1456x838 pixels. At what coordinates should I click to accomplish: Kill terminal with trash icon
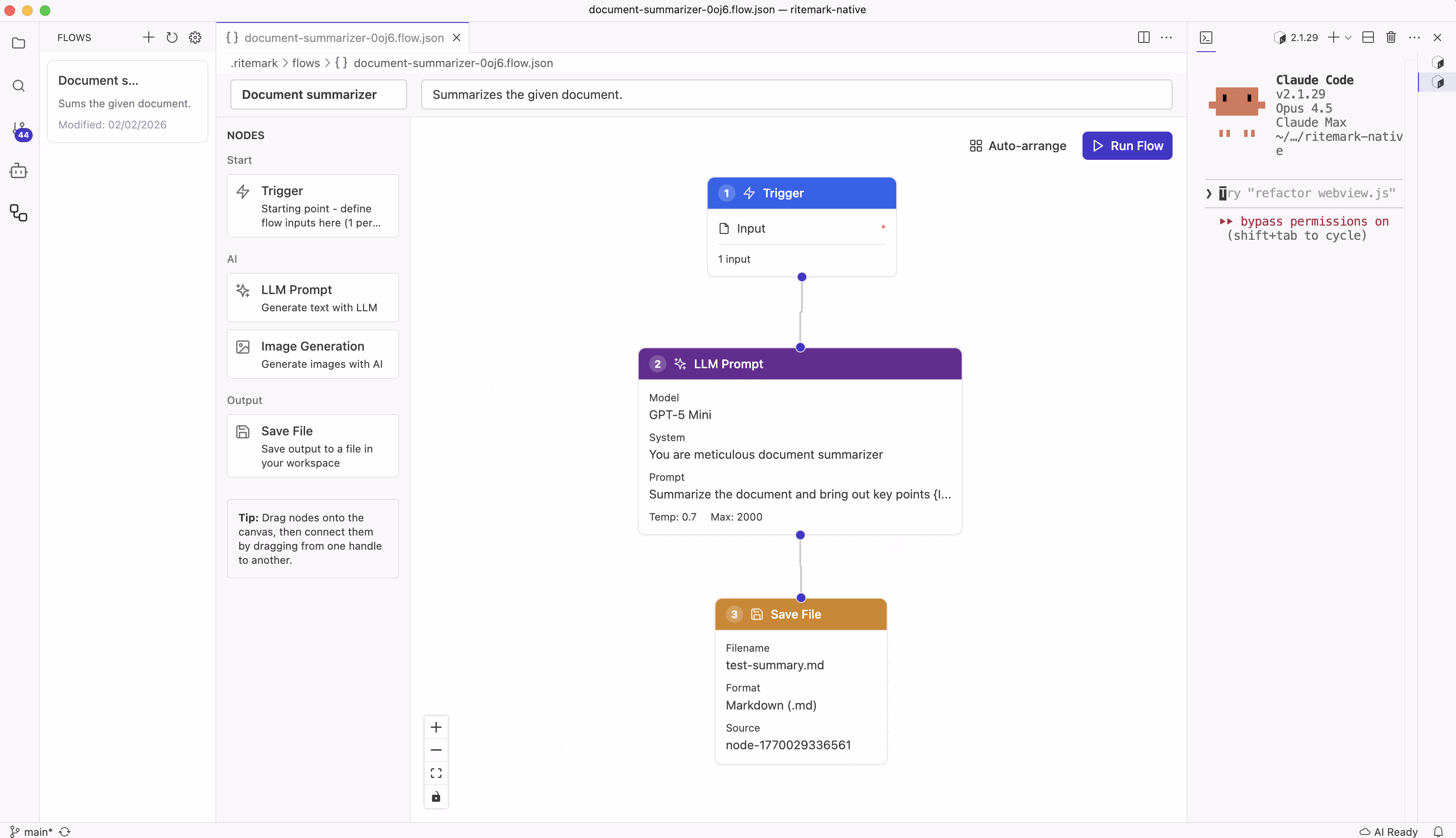click(x=1391, y=38)
